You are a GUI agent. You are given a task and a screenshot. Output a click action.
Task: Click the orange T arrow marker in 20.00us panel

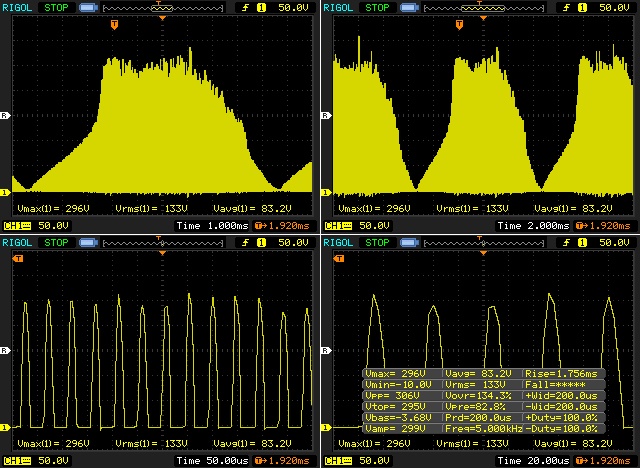point(339,259)
